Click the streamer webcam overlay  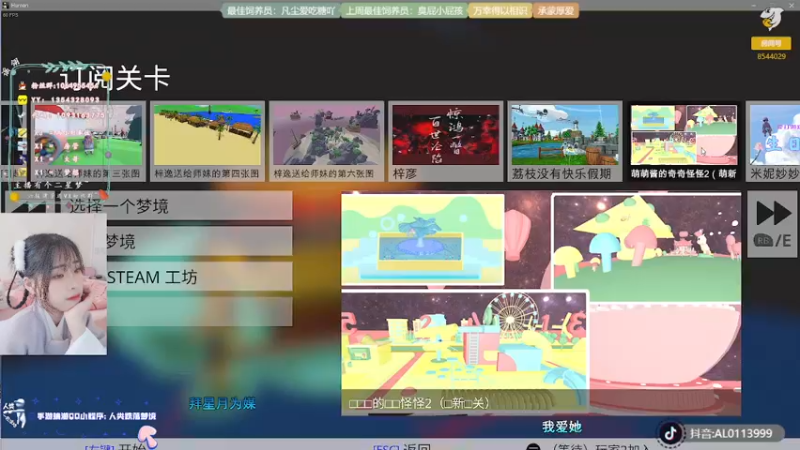click(x=53, y=284)
